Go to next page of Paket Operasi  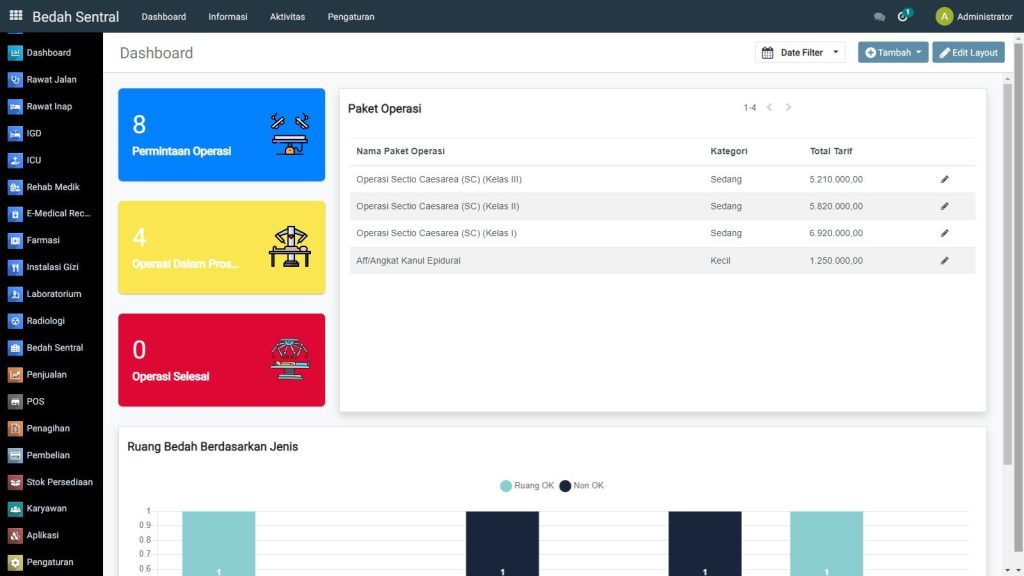click(x=788, y=107)
